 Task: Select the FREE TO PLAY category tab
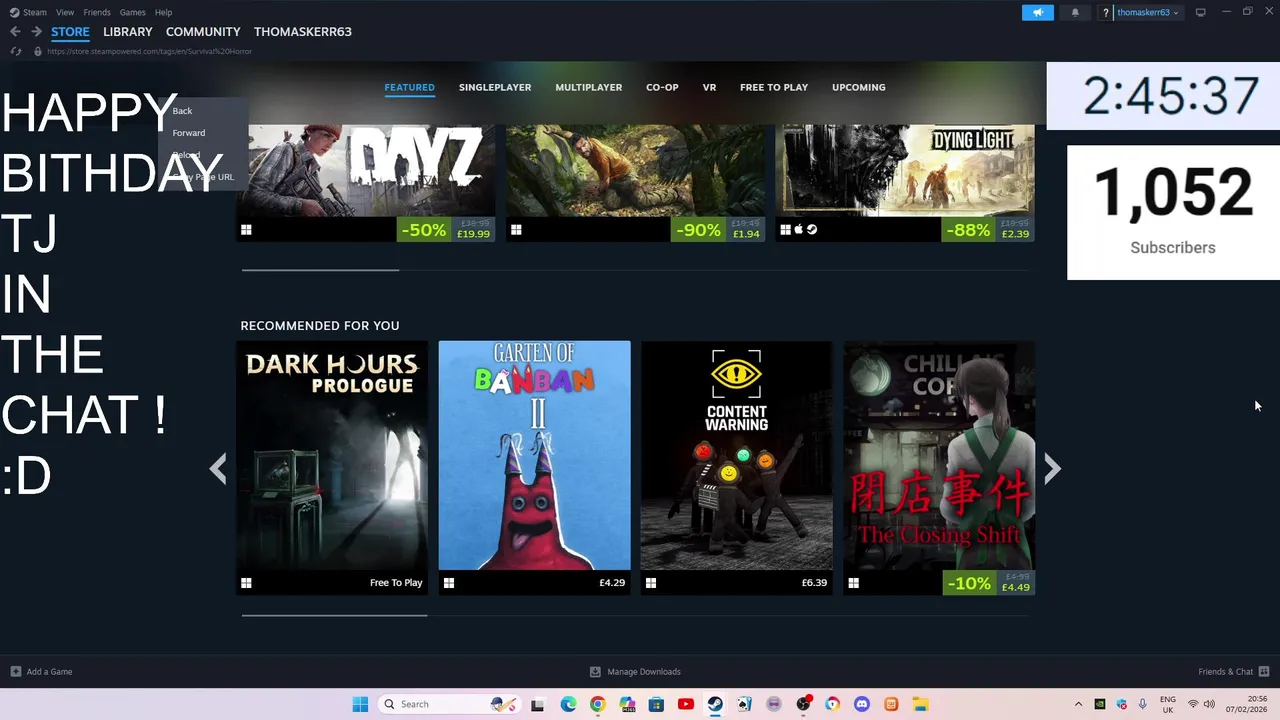pos(774,87)
